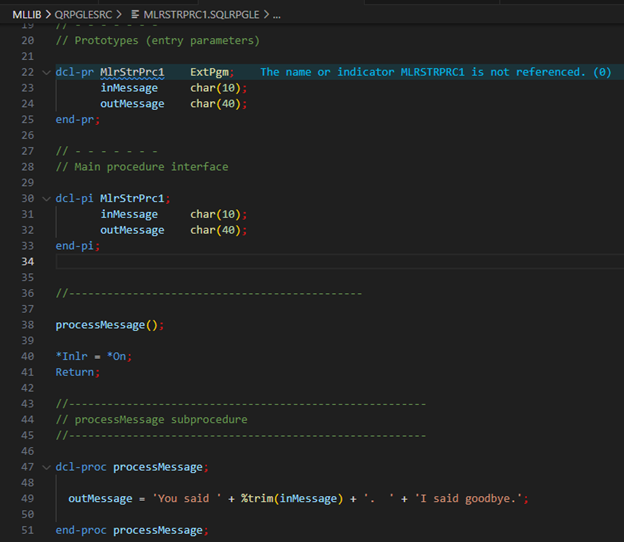
Task: Click inMessage on line 31
Action: pos(129,214)
